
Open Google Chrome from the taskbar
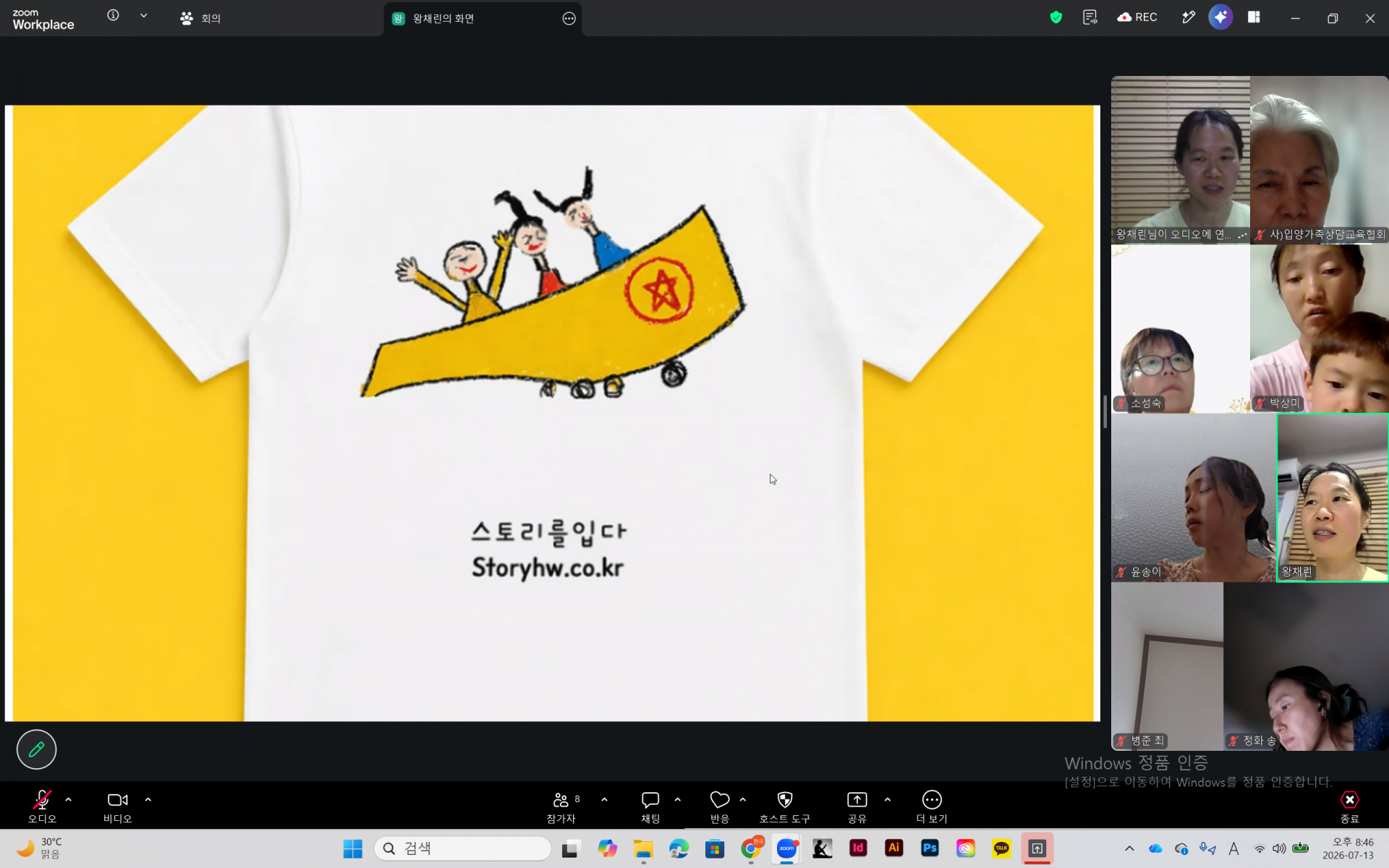(x=751, y=848)
